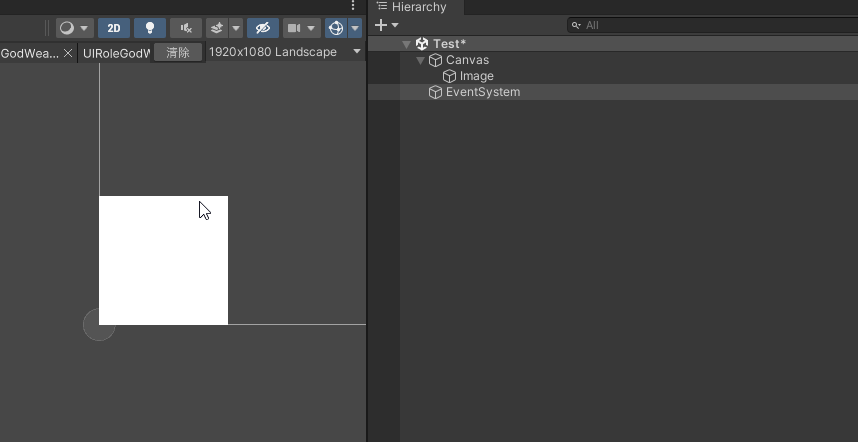Switch to the UIRoleGodW tab

[x=116, y=54]
